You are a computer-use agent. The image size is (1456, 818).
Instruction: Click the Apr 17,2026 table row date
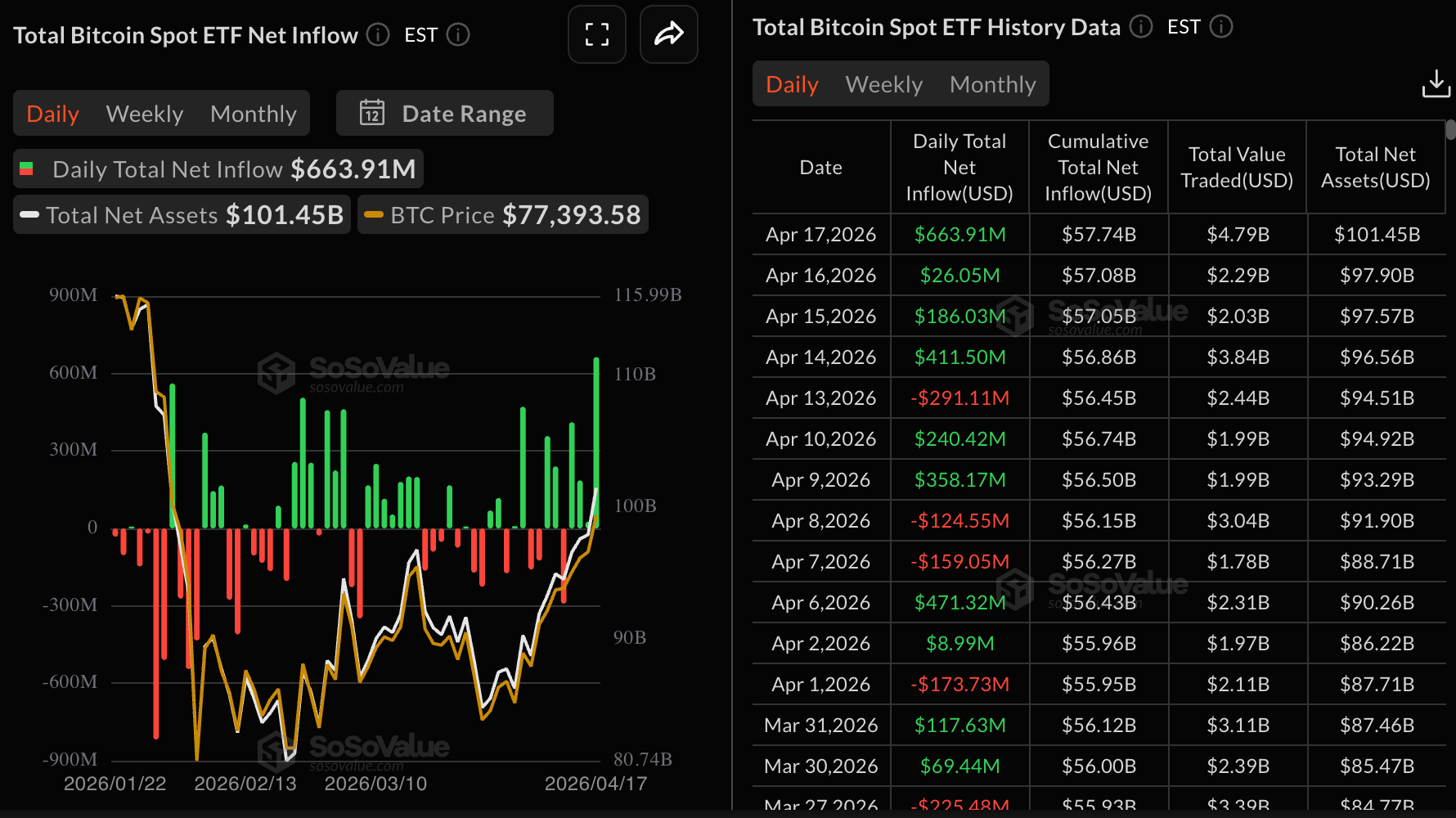[820, 235]
